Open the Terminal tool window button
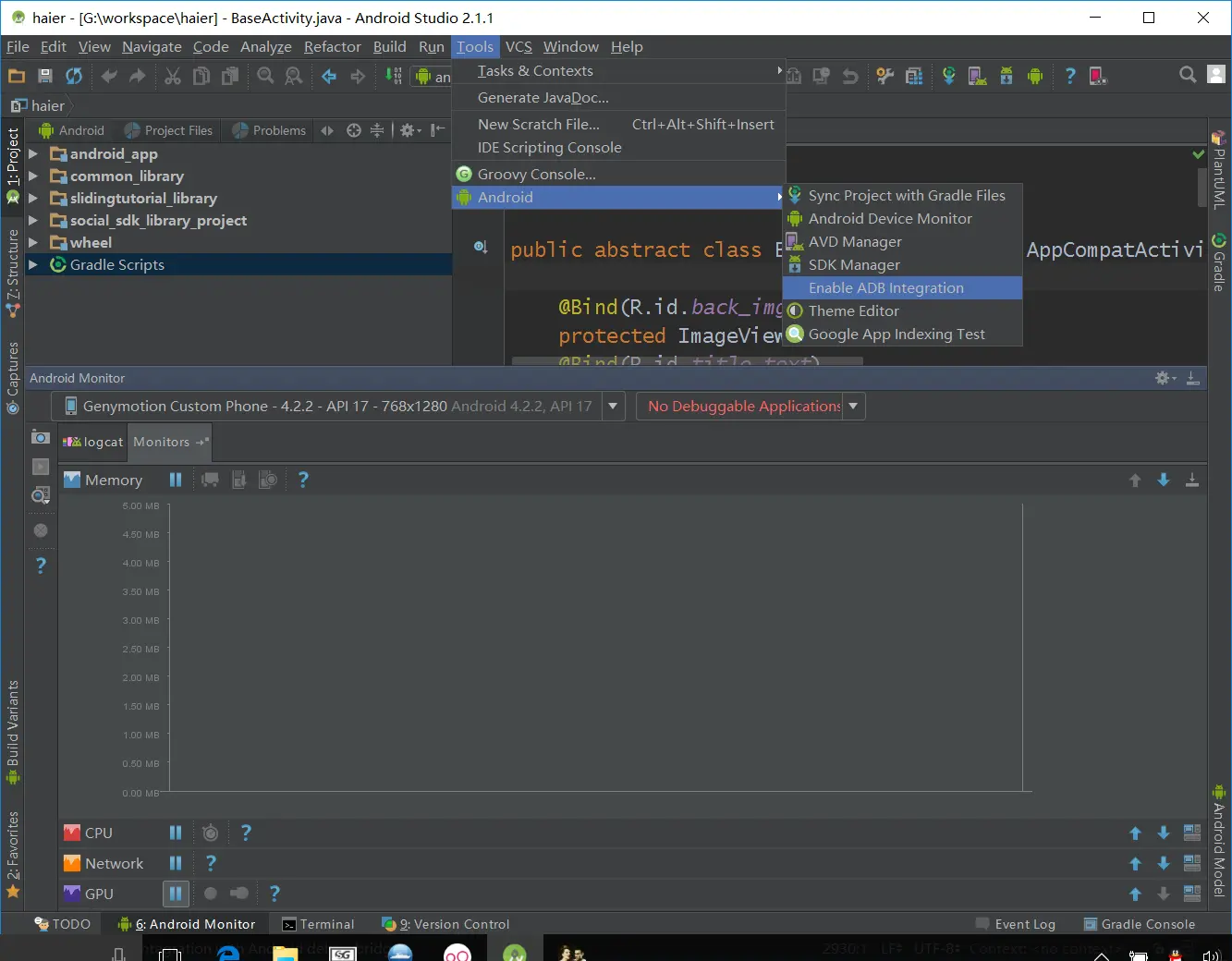The height and width of the screenshot is (961, 1232). (x=318, y=924)
